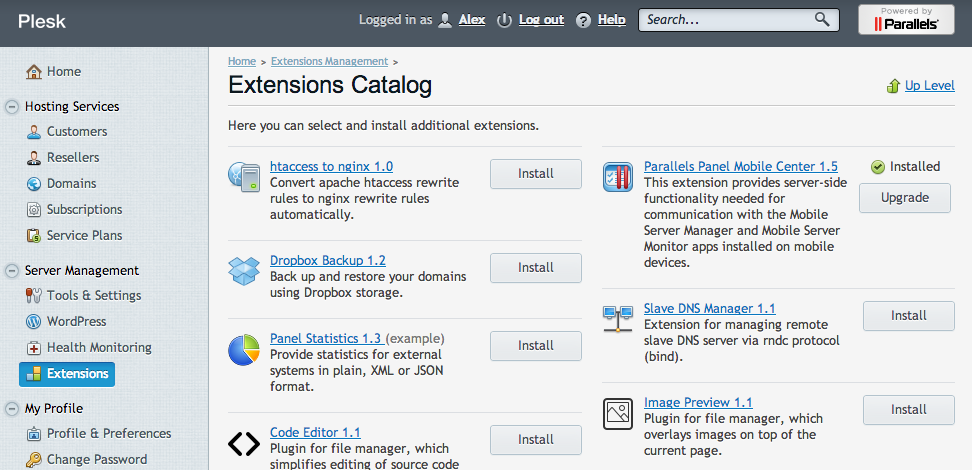This screenshot has height=470, width=972.
Task: Collapse the Hosting Services section
Action: point(12,107)
